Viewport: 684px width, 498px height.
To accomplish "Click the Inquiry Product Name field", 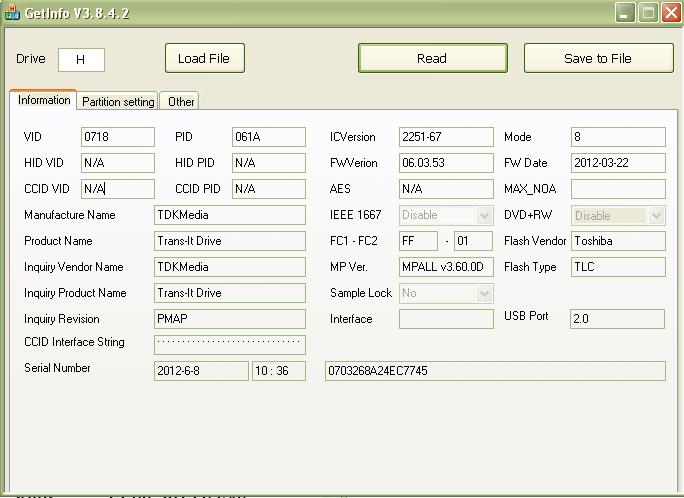I will point(230,293).
